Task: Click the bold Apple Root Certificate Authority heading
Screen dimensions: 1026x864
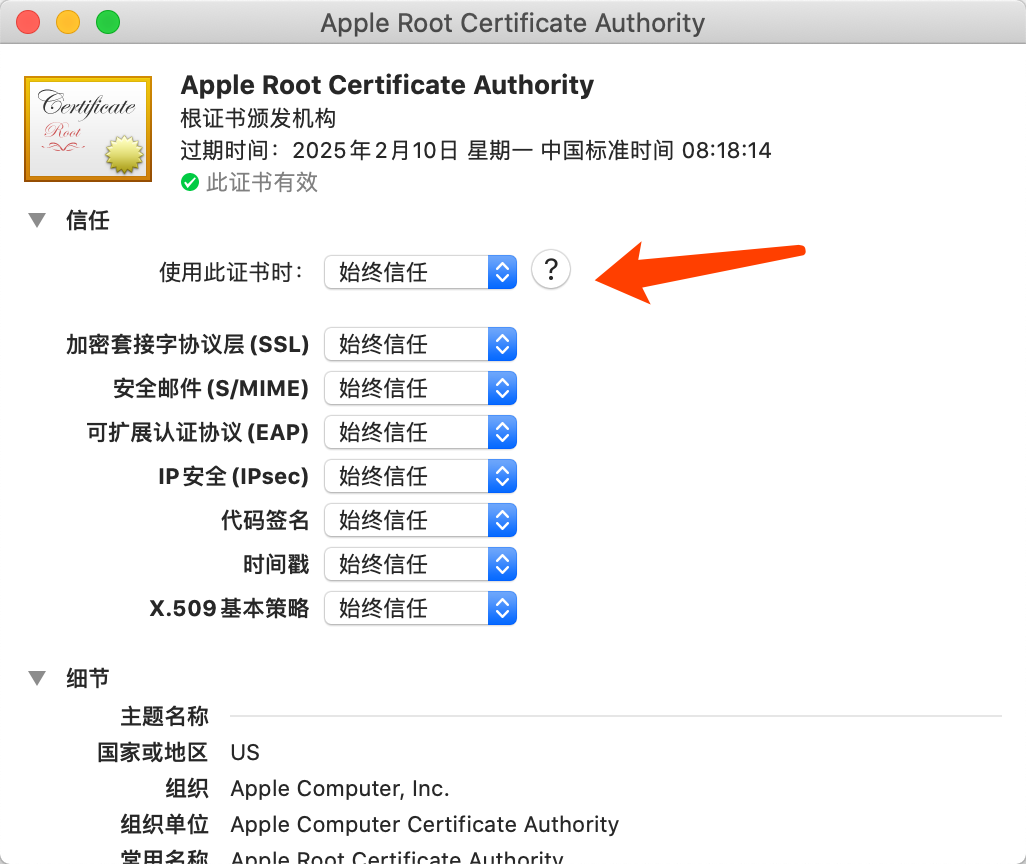Action: click(387, 85)
